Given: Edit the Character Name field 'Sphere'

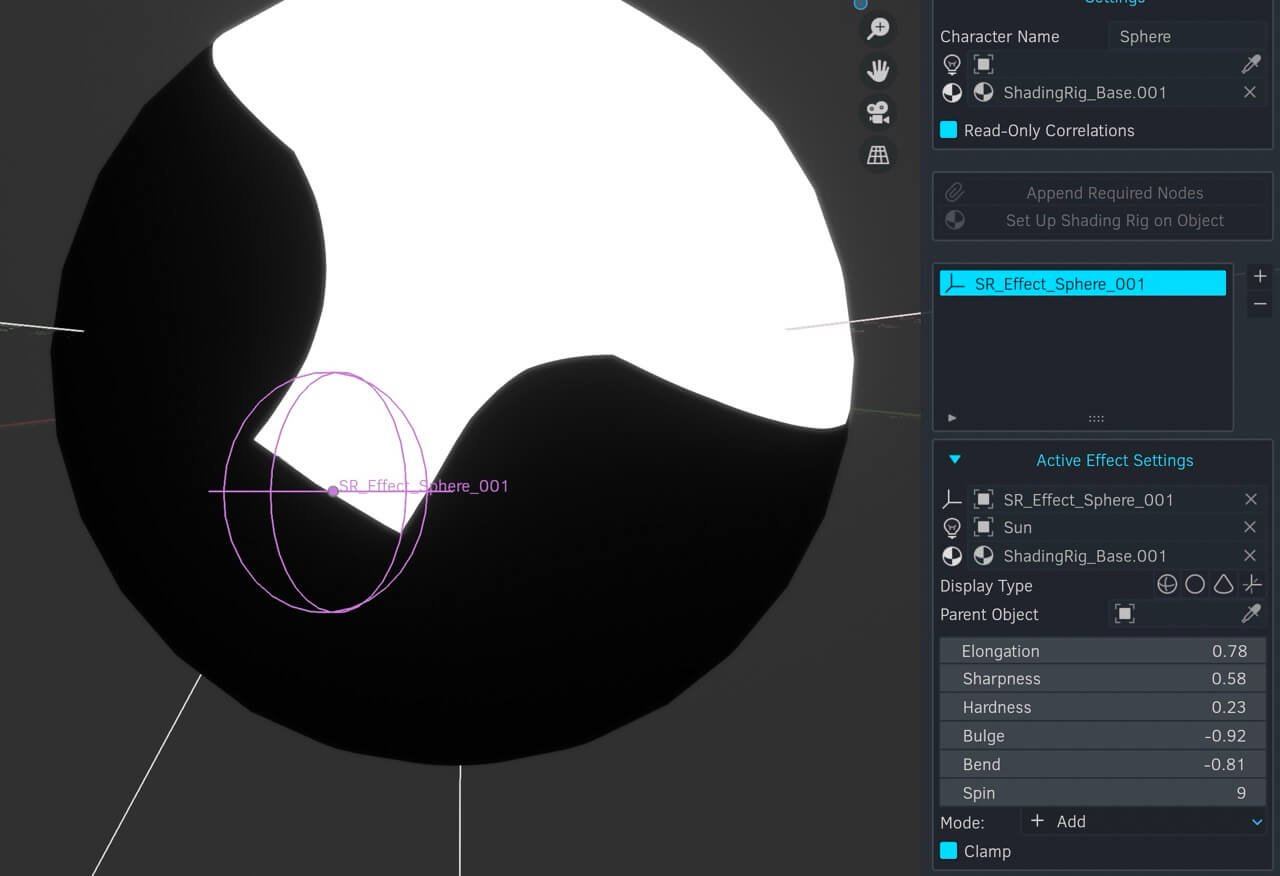Looking at the screenshot, I should pyautogui.click(x=1186, y=36).
